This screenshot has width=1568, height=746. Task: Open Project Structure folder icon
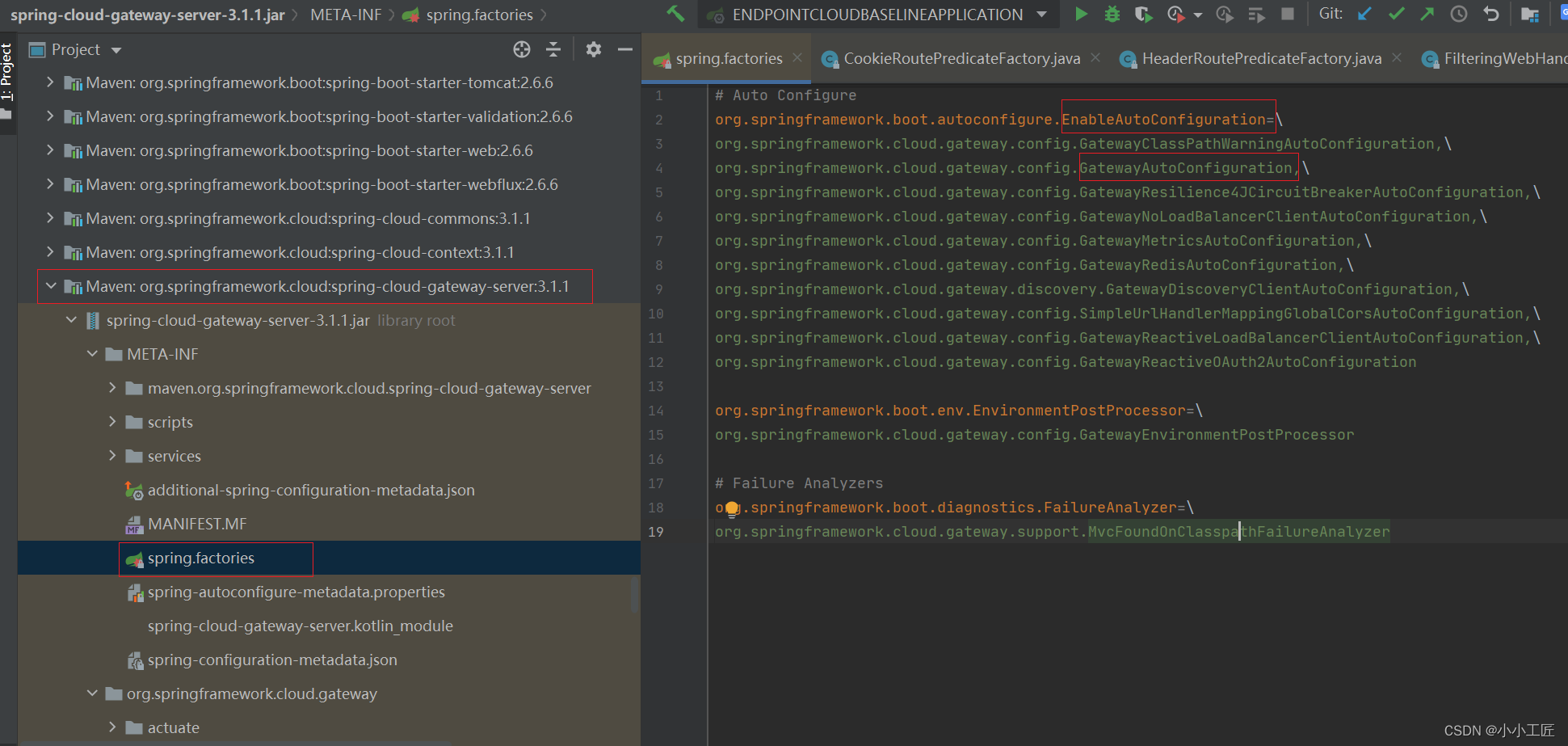pos(1529,14)
